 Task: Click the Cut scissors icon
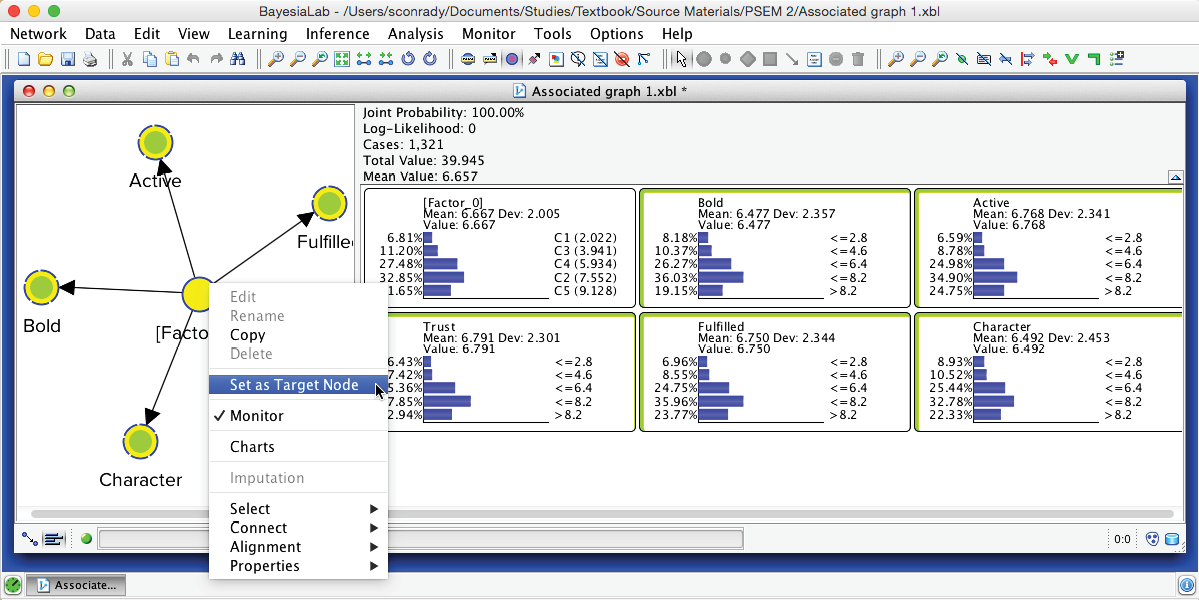[x=127, y=59]
